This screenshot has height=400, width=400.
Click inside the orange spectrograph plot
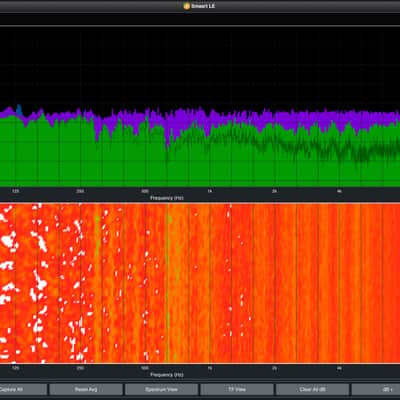click(200, 283)
